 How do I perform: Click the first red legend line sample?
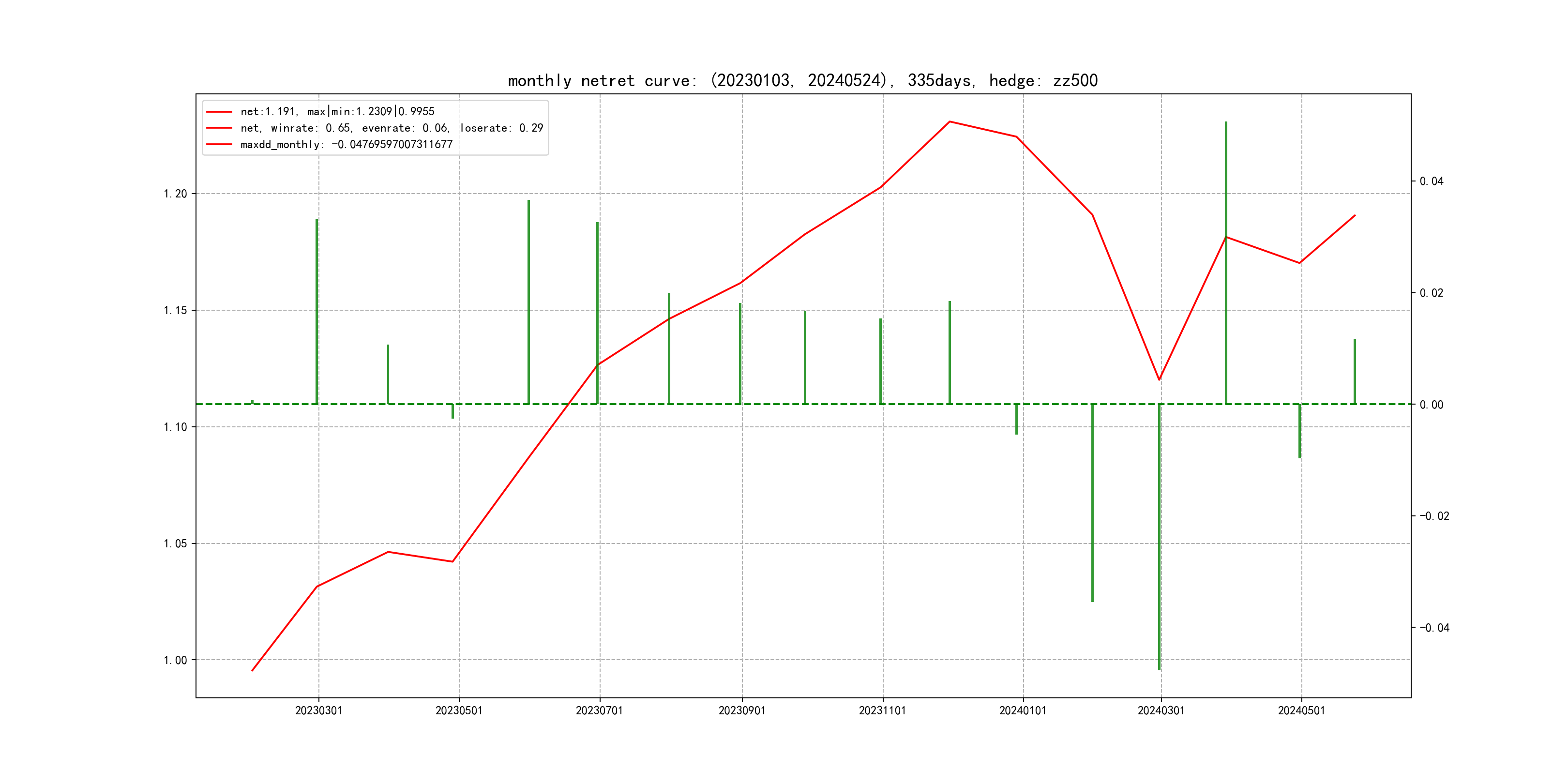tap(219, 112)
